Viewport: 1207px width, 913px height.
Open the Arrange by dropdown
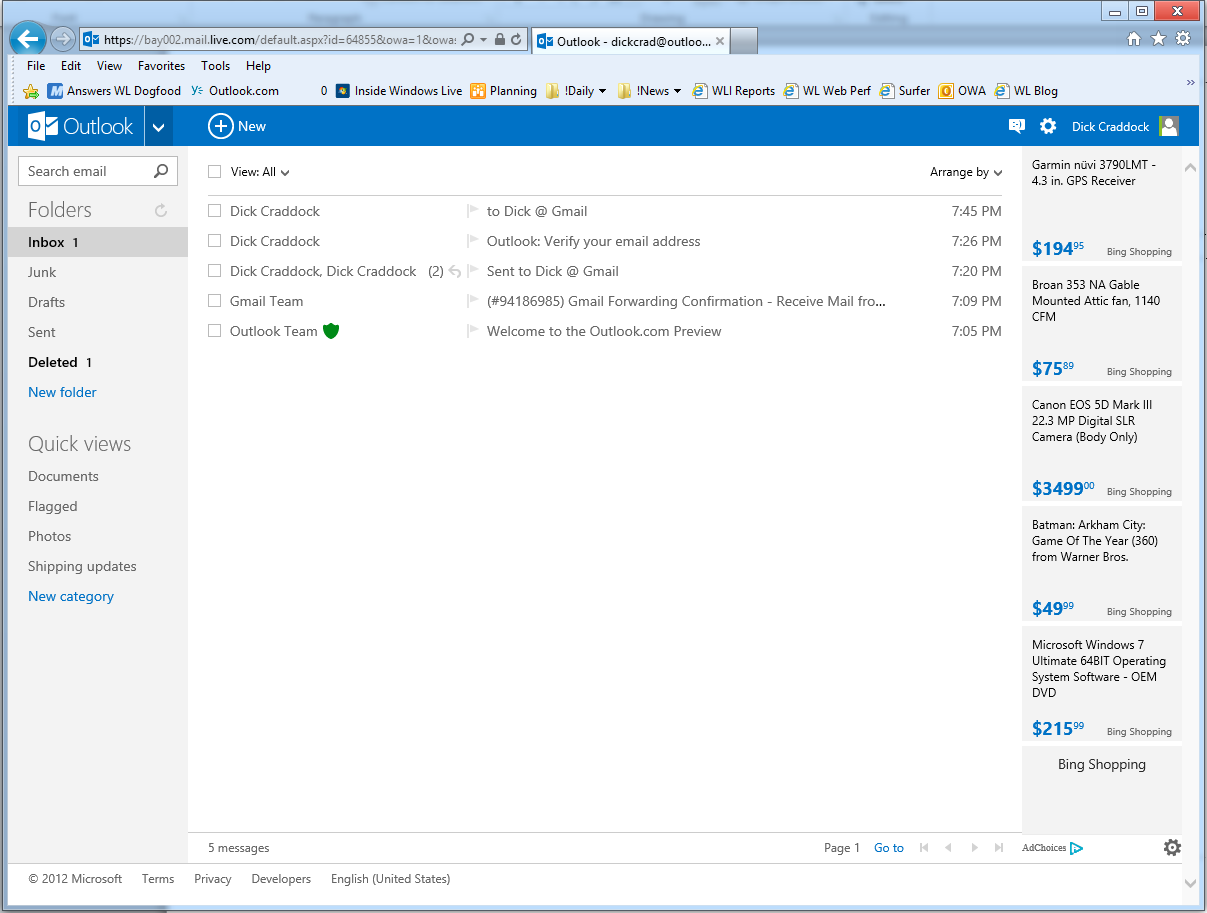coord(965,172)
